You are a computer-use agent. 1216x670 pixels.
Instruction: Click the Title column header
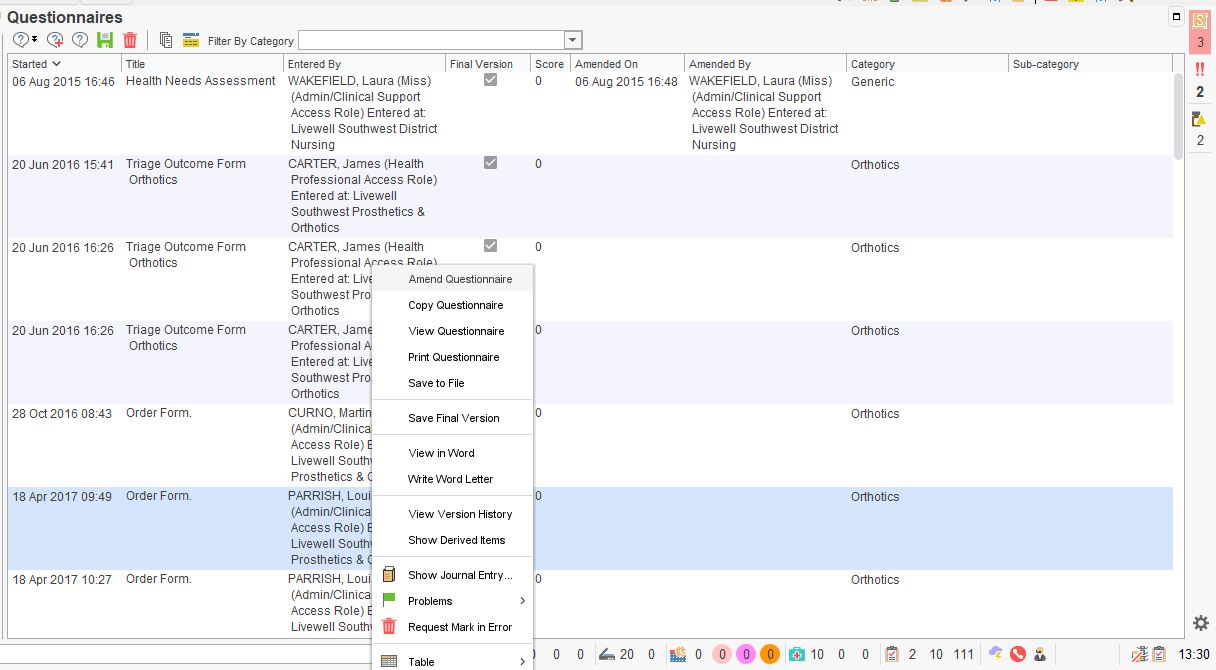[203, 64]
